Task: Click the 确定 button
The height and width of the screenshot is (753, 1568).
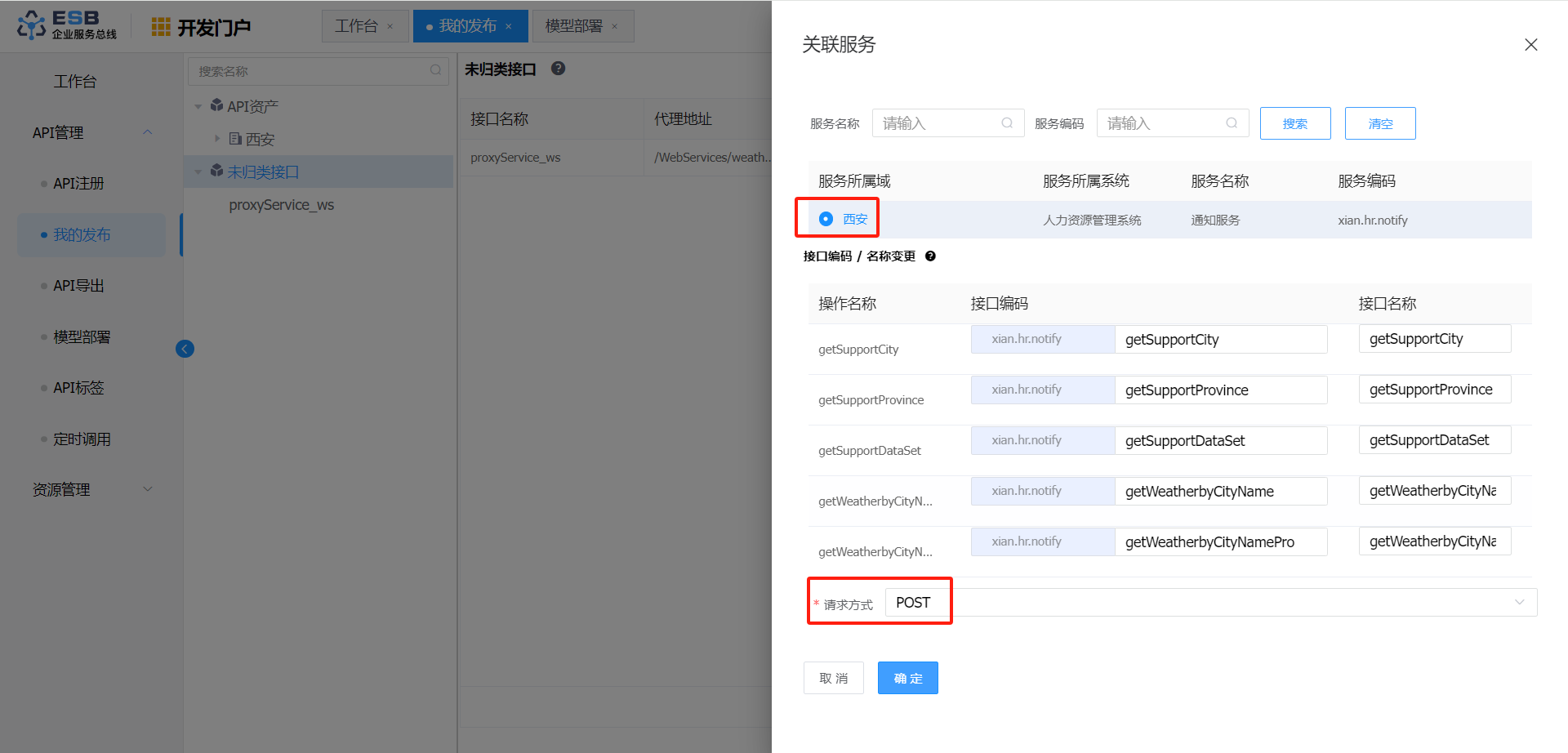Action: (x=907, y=678)
